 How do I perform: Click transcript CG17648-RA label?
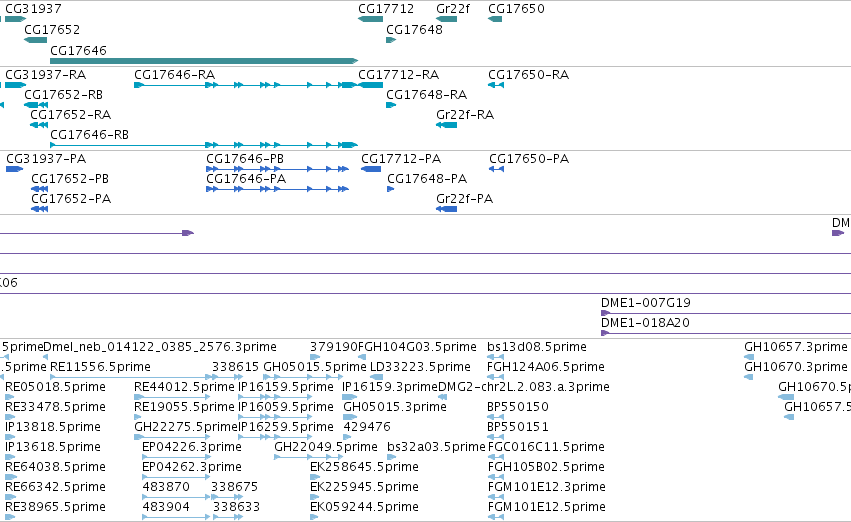point(427,94)
